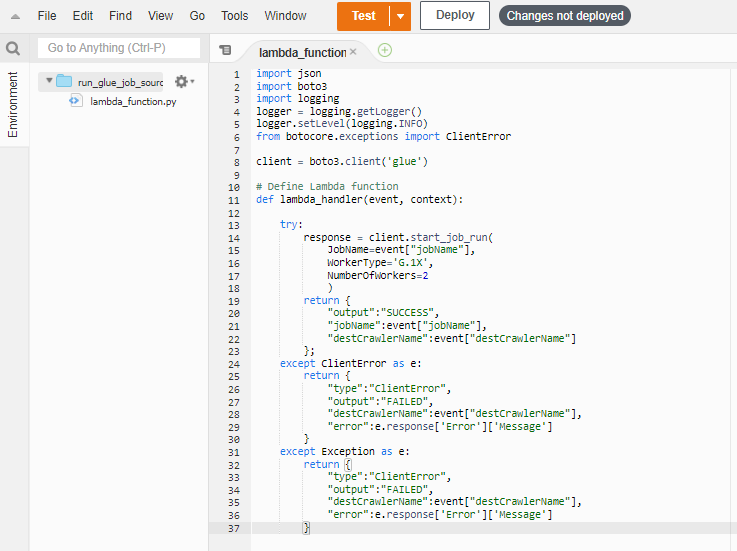Image resolution: width=737 pixels, height=551 pixels.
Task: Switch to the lambda_function editor tab
Action: [300, 52]
